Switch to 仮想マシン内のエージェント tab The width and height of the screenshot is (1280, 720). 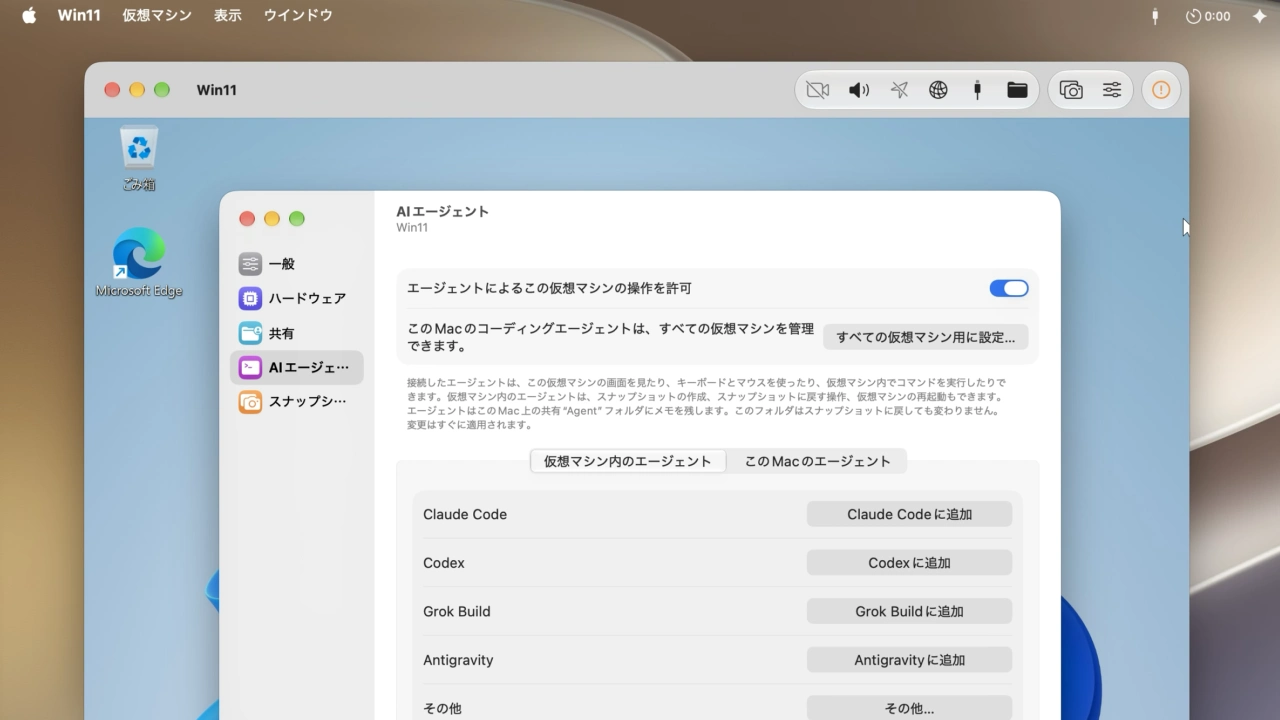tap(628, 461)
